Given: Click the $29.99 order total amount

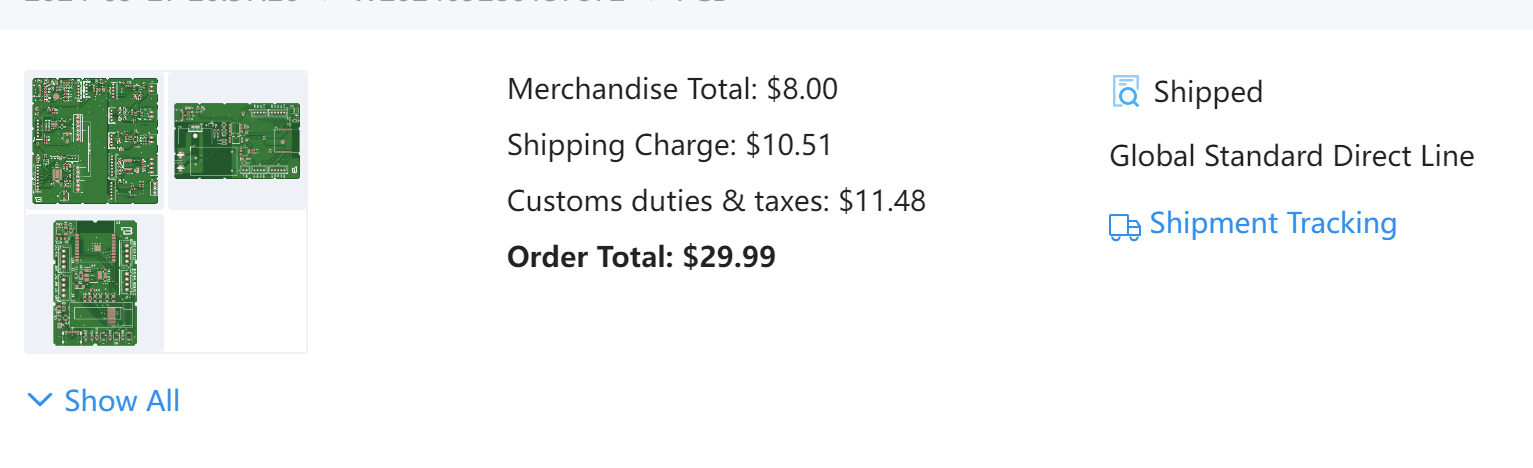Looking at the screenshot, I should [x=729, y=257].
